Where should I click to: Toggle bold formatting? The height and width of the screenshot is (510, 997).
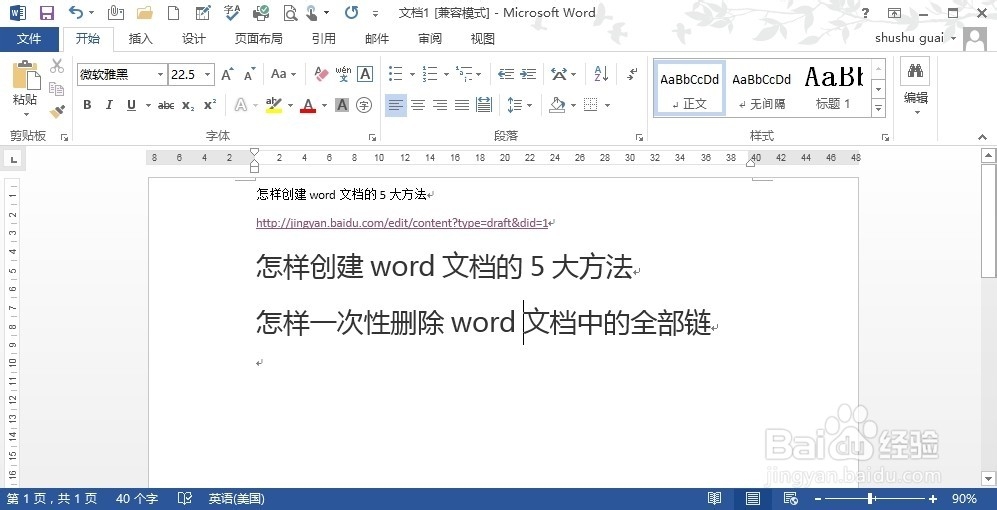[x=87, y=105]
